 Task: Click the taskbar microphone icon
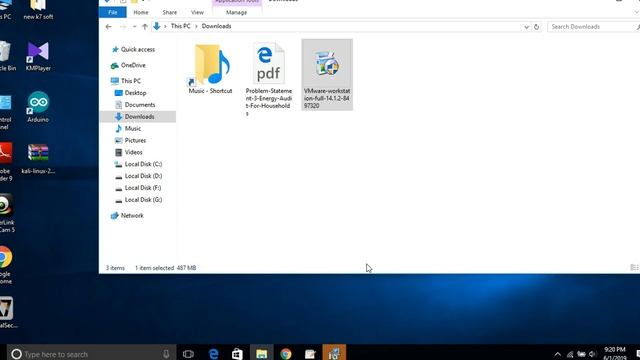(x=166, y=354)
